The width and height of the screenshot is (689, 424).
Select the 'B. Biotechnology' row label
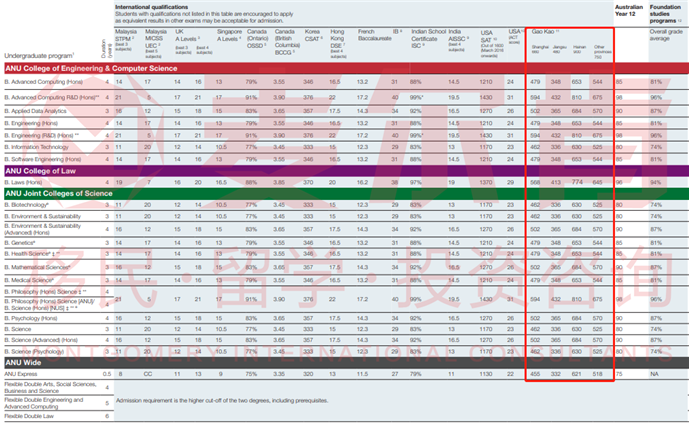click(x=26, y=205)
